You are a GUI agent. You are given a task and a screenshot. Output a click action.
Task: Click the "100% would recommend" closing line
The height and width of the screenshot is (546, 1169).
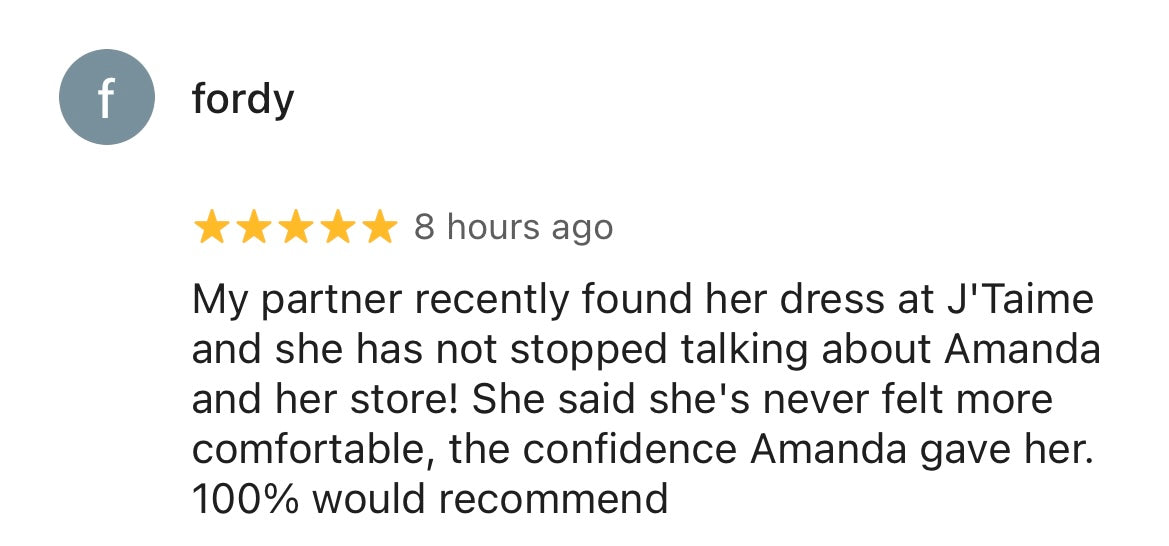tap(430, 499)
